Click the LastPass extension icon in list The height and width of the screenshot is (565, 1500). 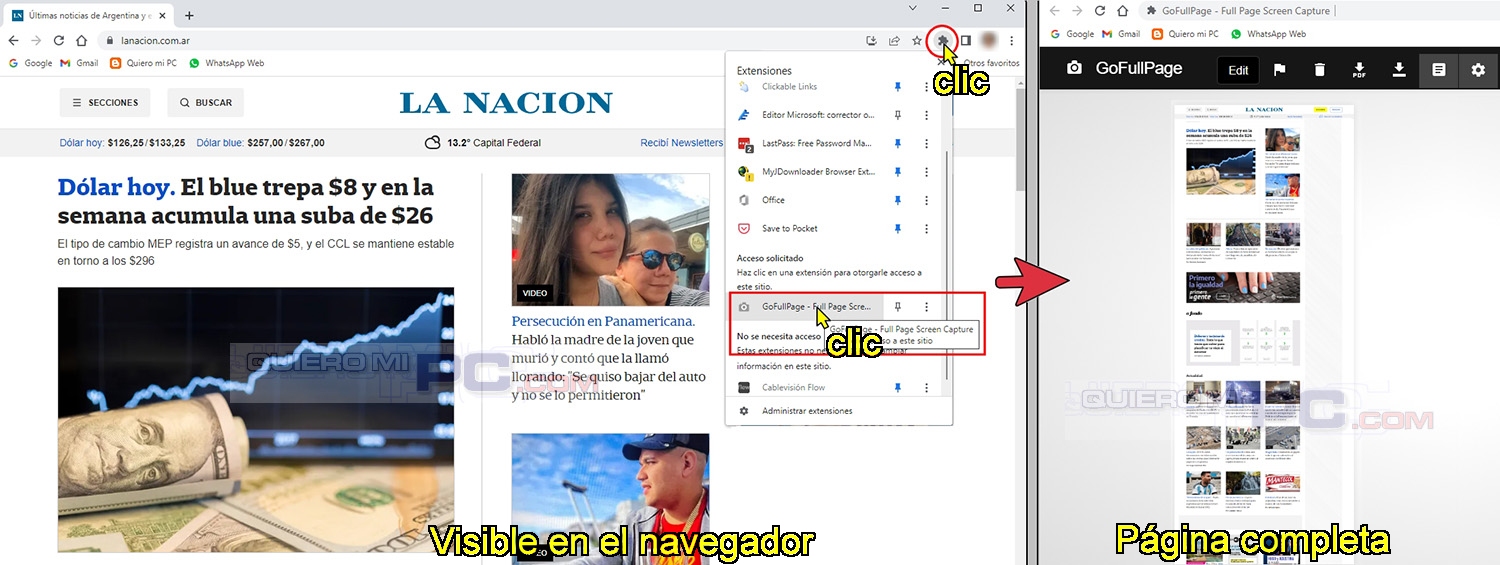[744, 144]
